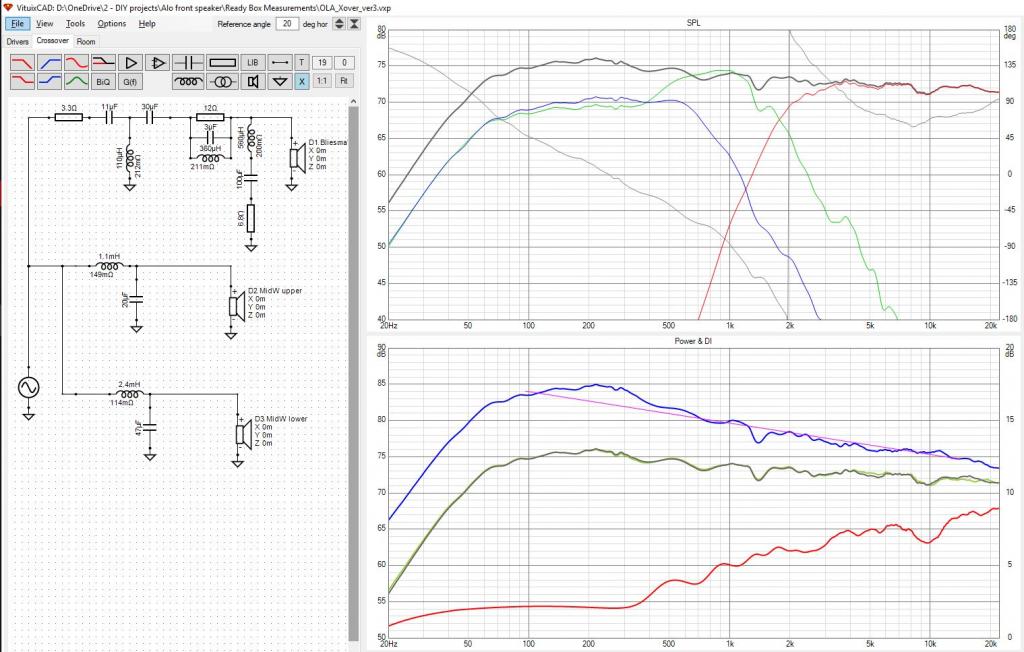Add a buffer triangle block
Viewport: 1024px width, 652px height.
131,63
